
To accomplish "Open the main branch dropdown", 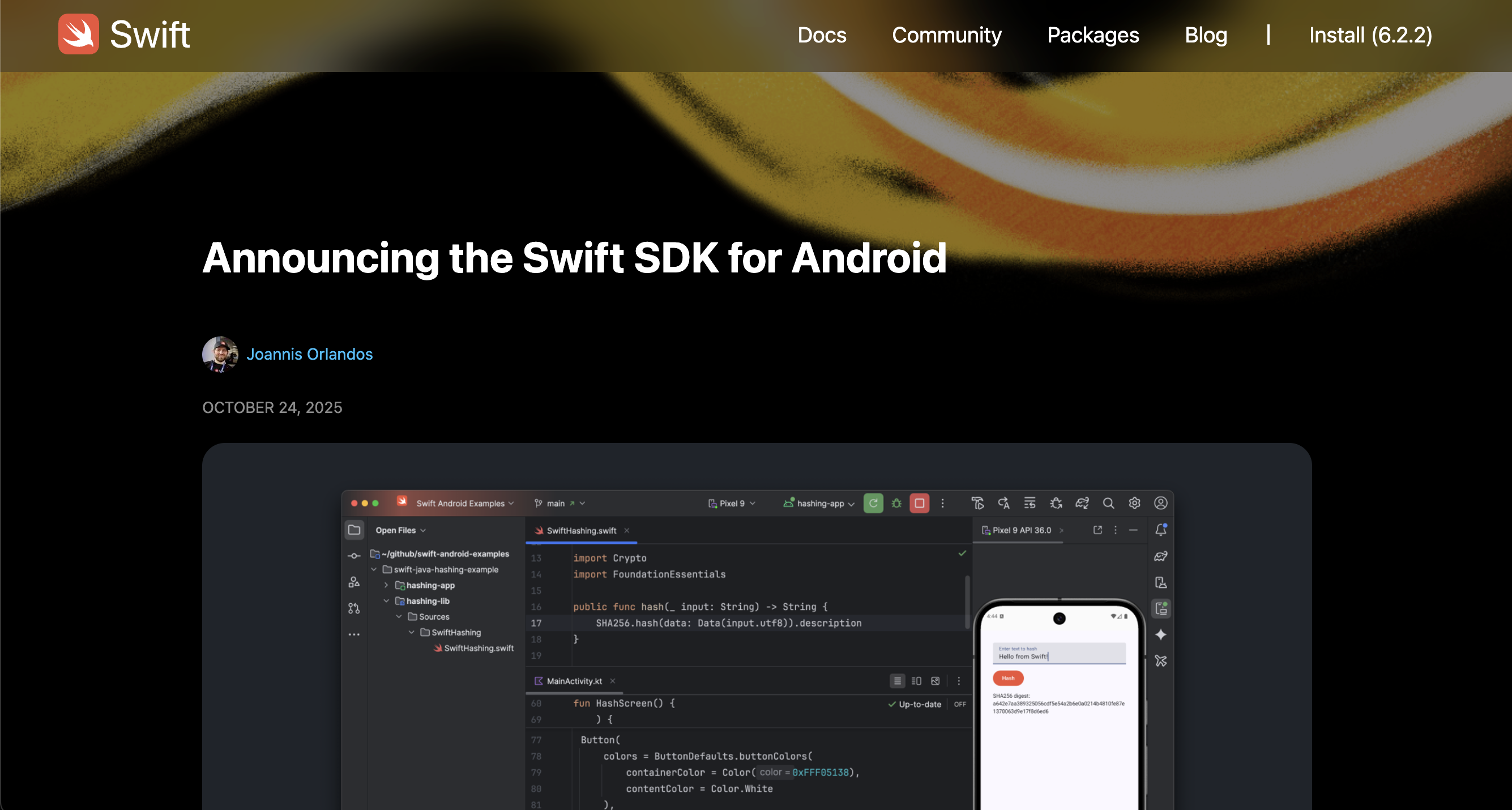I will (559, 503).
